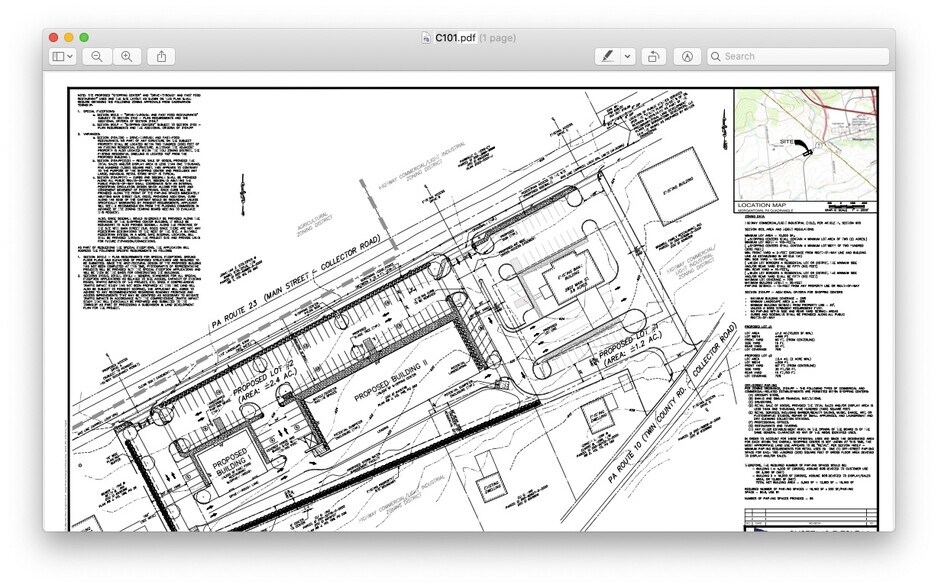Image resolution: width=938 pixels, height=588 pixels.
Task: Rotate the page with Rotate button
Action: coord(653,57)
